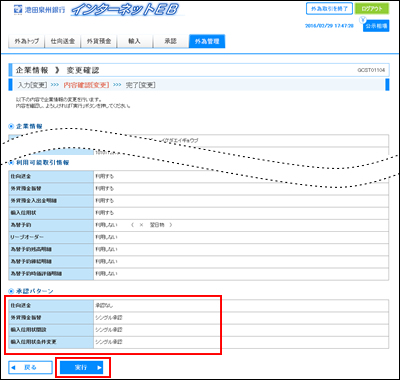Click the インターネットEB title logo
This screenshot has height=380, width=400.
(127, 10)
